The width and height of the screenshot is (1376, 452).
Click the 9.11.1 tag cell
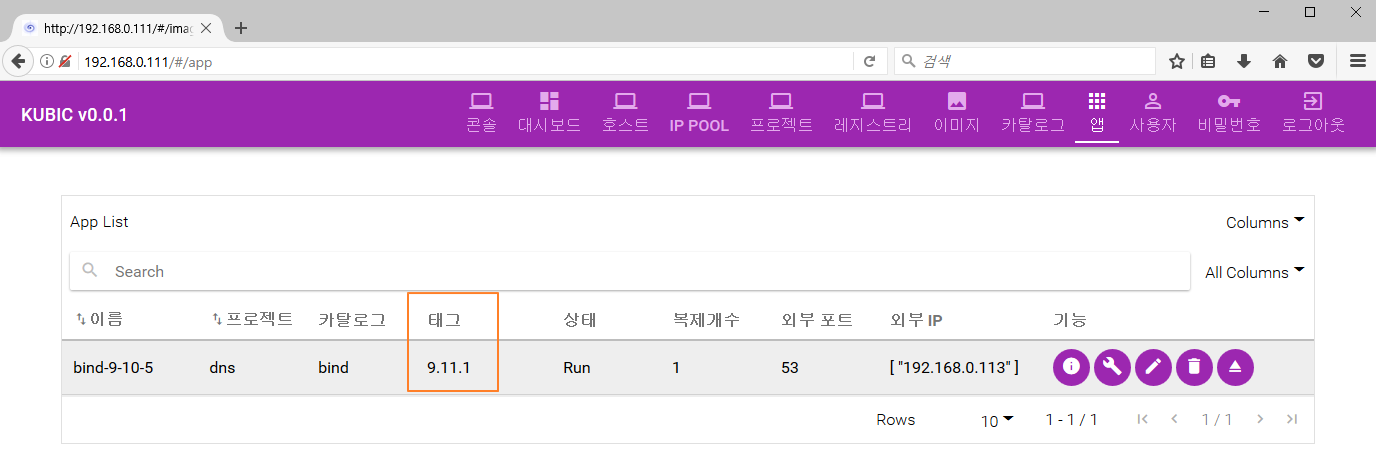coord(448,367)
